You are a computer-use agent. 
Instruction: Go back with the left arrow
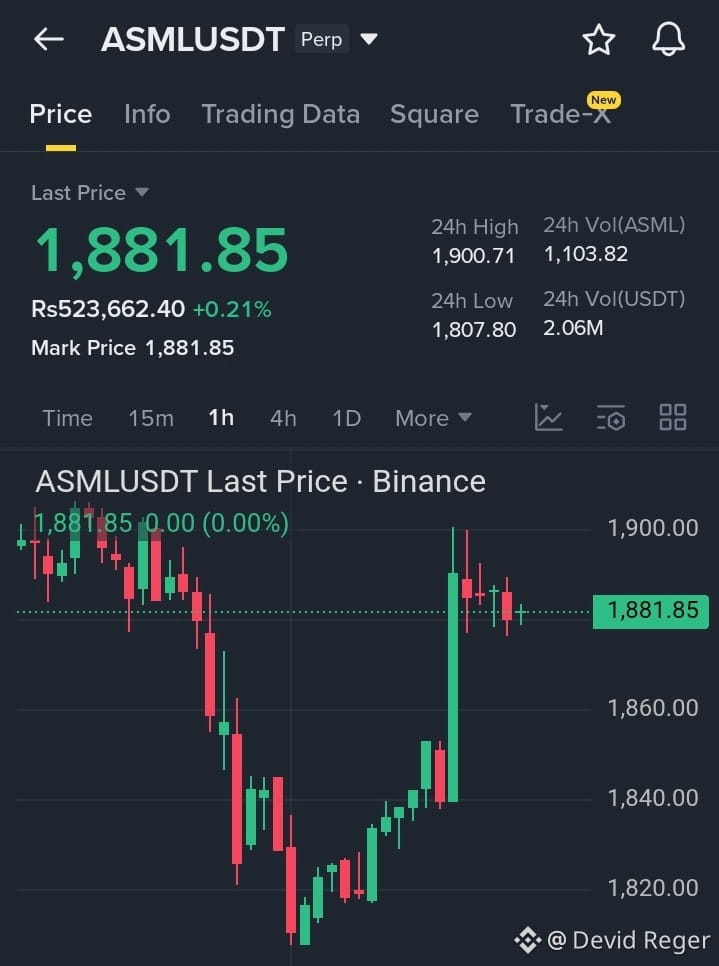tap(49, 39)
